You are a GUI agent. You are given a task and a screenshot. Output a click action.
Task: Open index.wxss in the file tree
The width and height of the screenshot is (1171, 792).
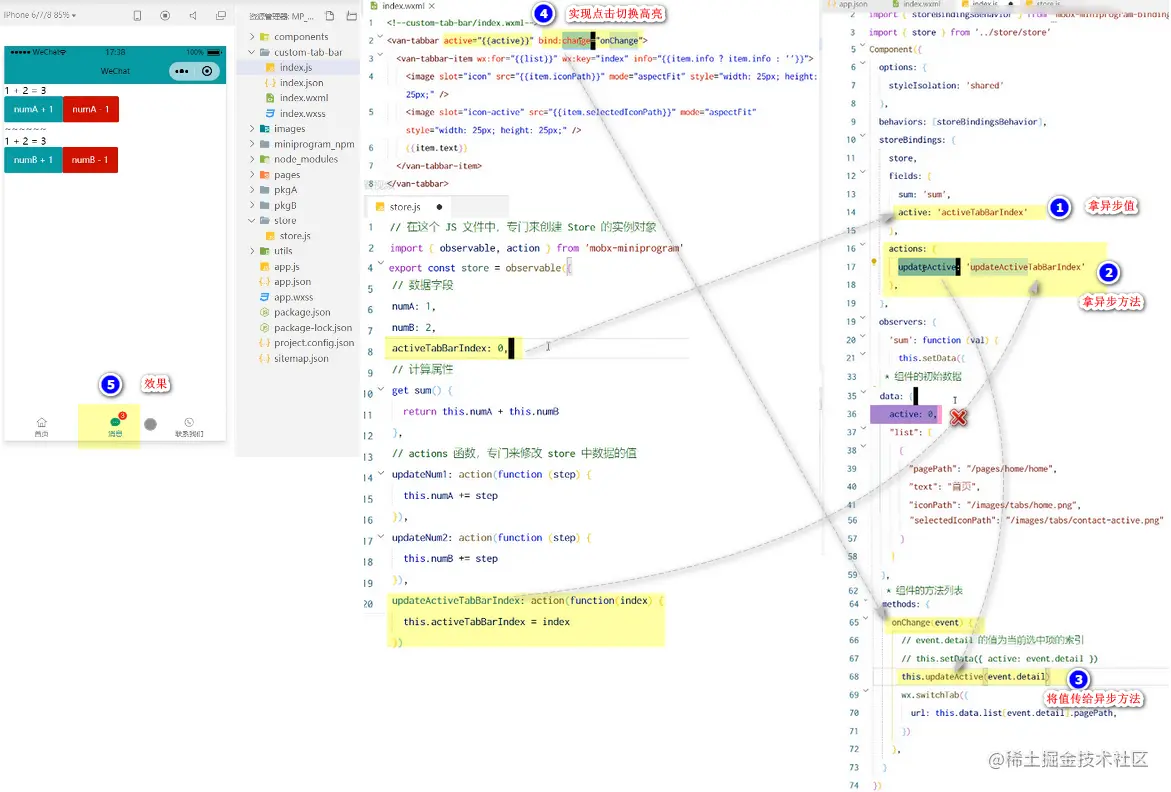click(302, 113)
